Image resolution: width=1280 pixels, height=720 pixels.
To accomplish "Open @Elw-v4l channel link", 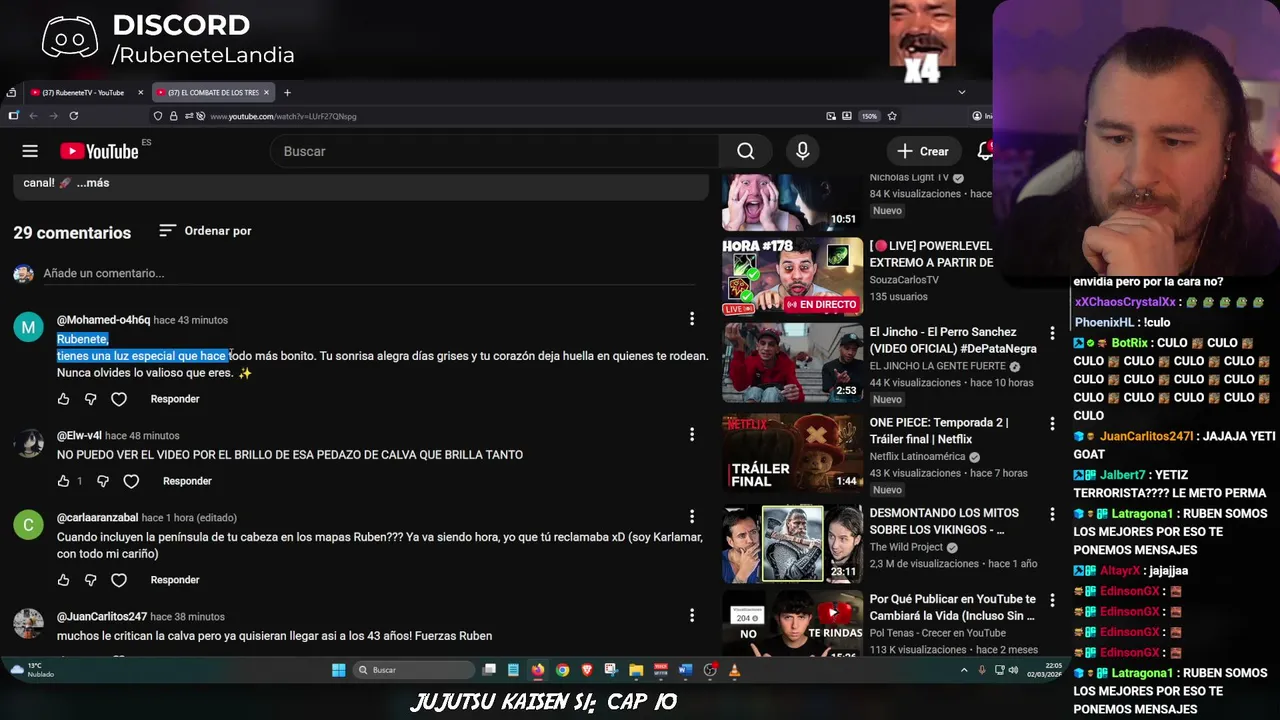I will tap(79, 436).
